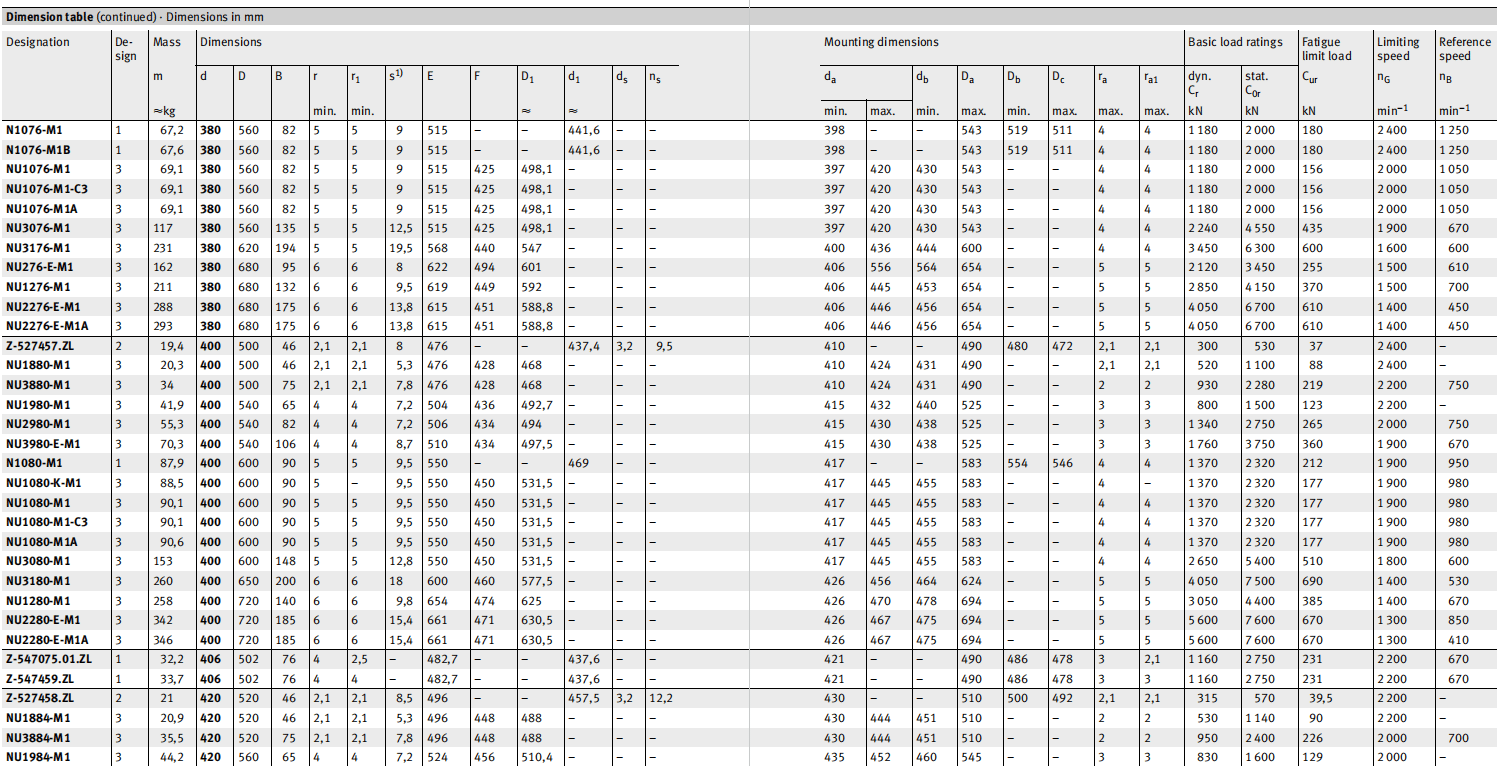The image size is (1500, 766).
Task: Click the Z-547075.01.ZL designation
Action: (51, 659)
